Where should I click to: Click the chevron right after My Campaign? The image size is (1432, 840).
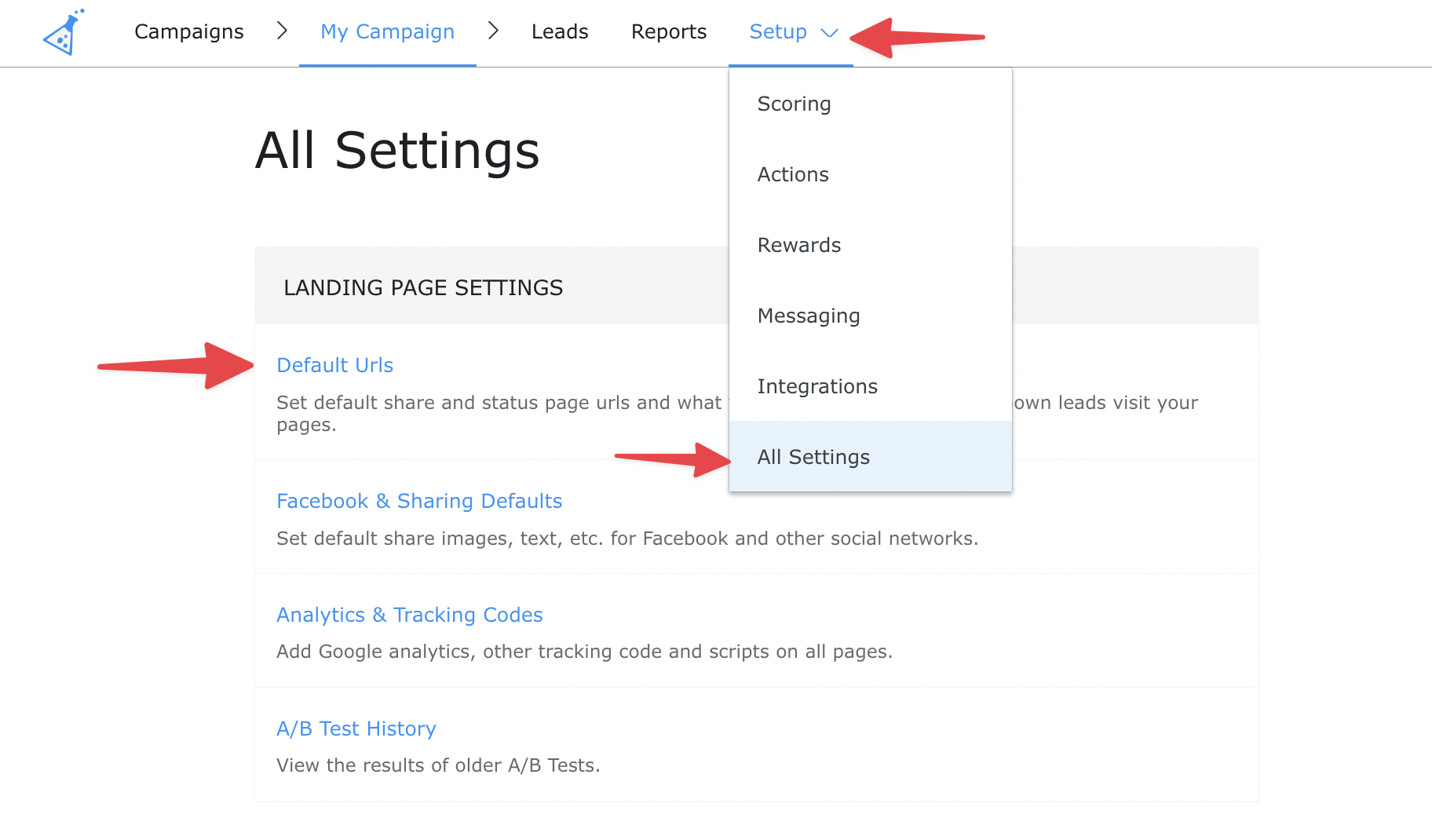tap(493, 31)
